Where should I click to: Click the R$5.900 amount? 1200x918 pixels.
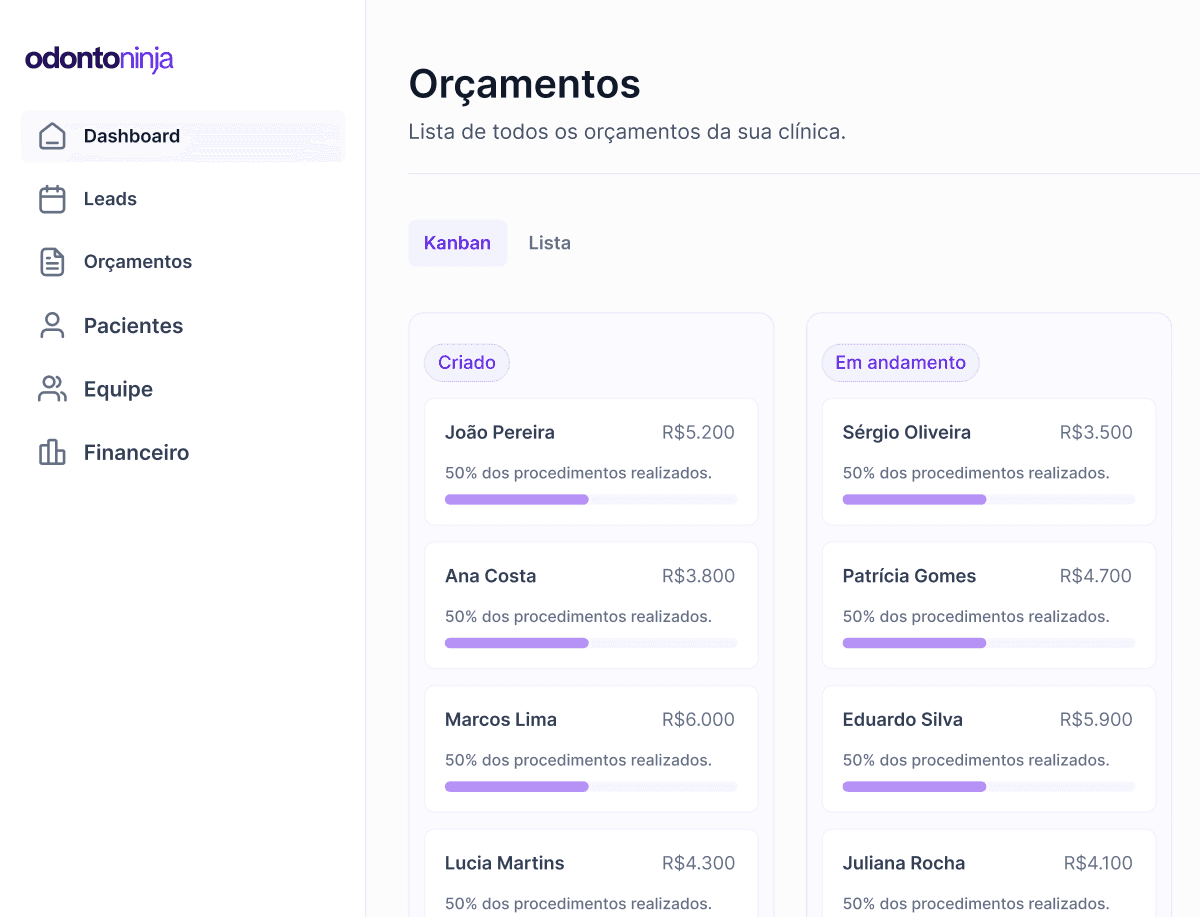(1096, 720)
